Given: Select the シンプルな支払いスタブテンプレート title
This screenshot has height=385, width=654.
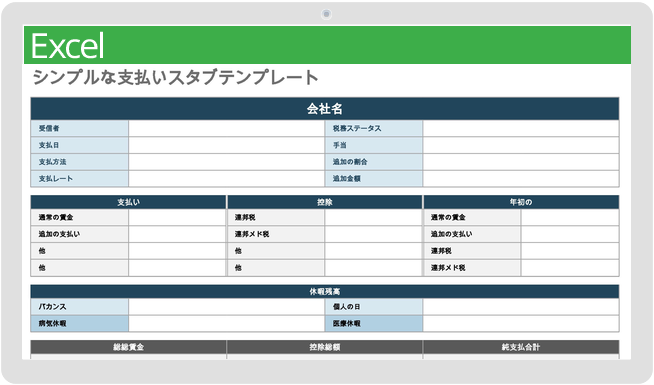Looking at the screenshot, I should (176, 78).
